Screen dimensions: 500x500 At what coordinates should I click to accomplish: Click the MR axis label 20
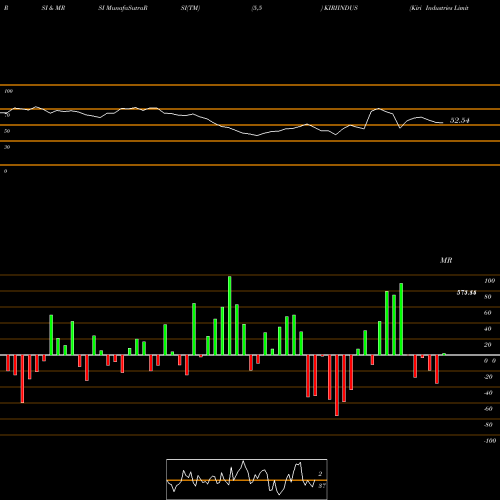coord(488,345)
